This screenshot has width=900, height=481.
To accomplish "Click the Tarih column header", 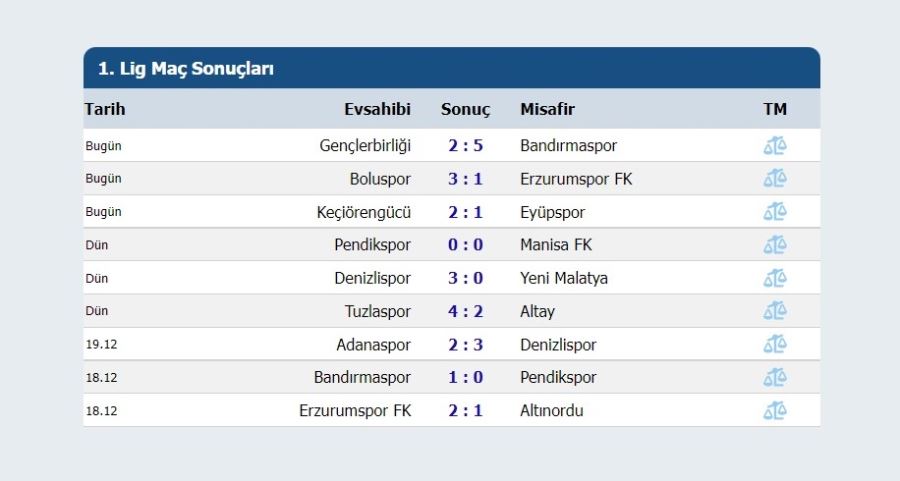I will (105, 109).
